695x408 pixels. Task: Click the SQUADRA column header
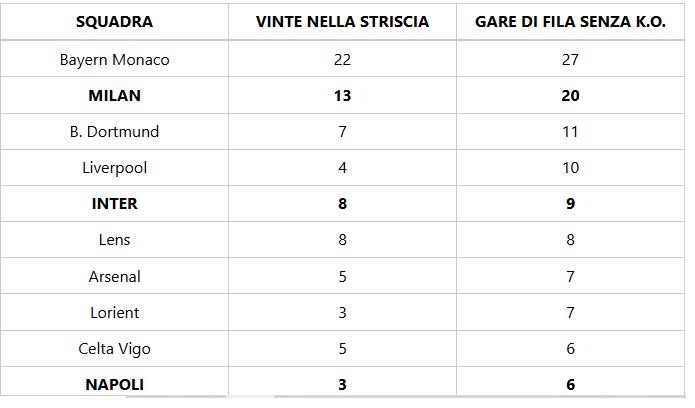pyautogui.click(x=114, y=22)
